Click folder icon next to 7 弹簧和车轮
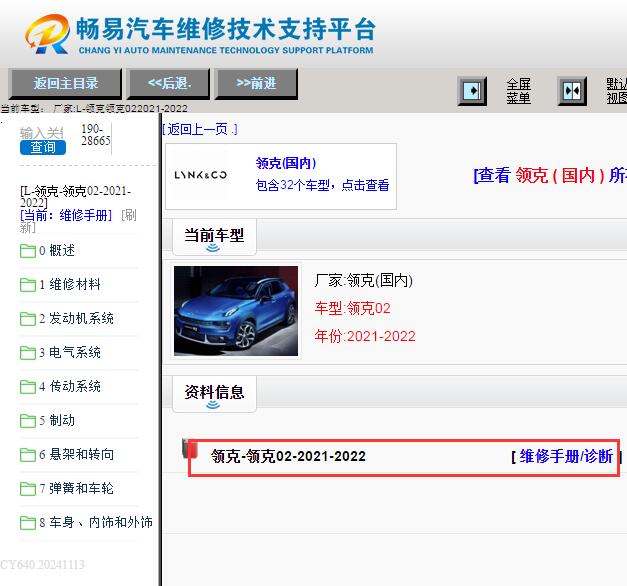 click(28, 489)
